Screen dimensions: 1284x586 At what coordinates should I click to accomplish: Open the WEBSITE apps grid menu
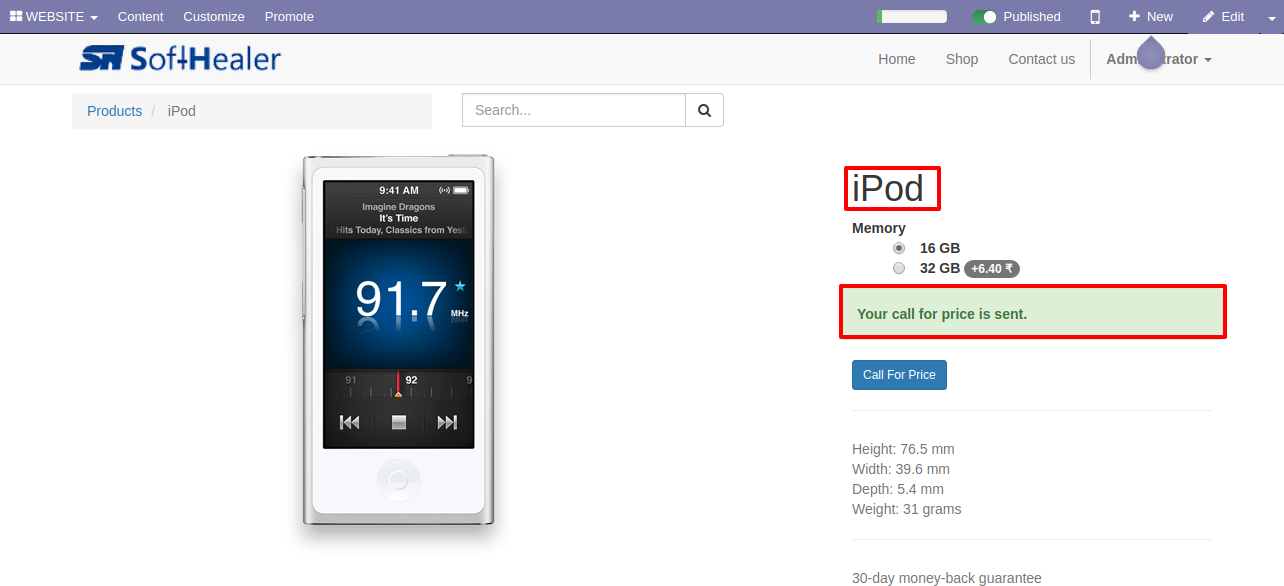click(x=54, y=17)
